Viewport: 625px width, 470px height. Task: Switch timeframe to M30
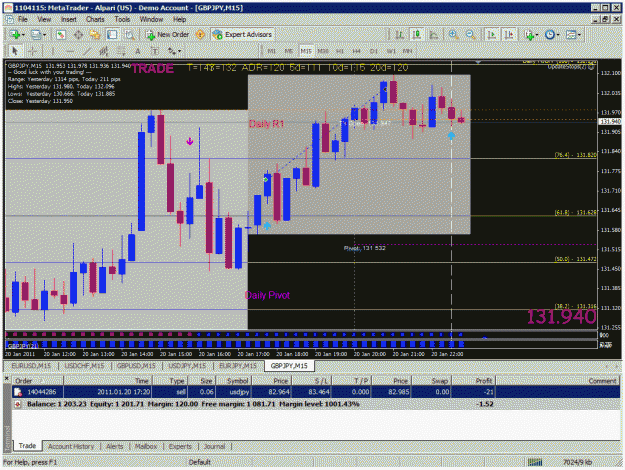[323, 51]
